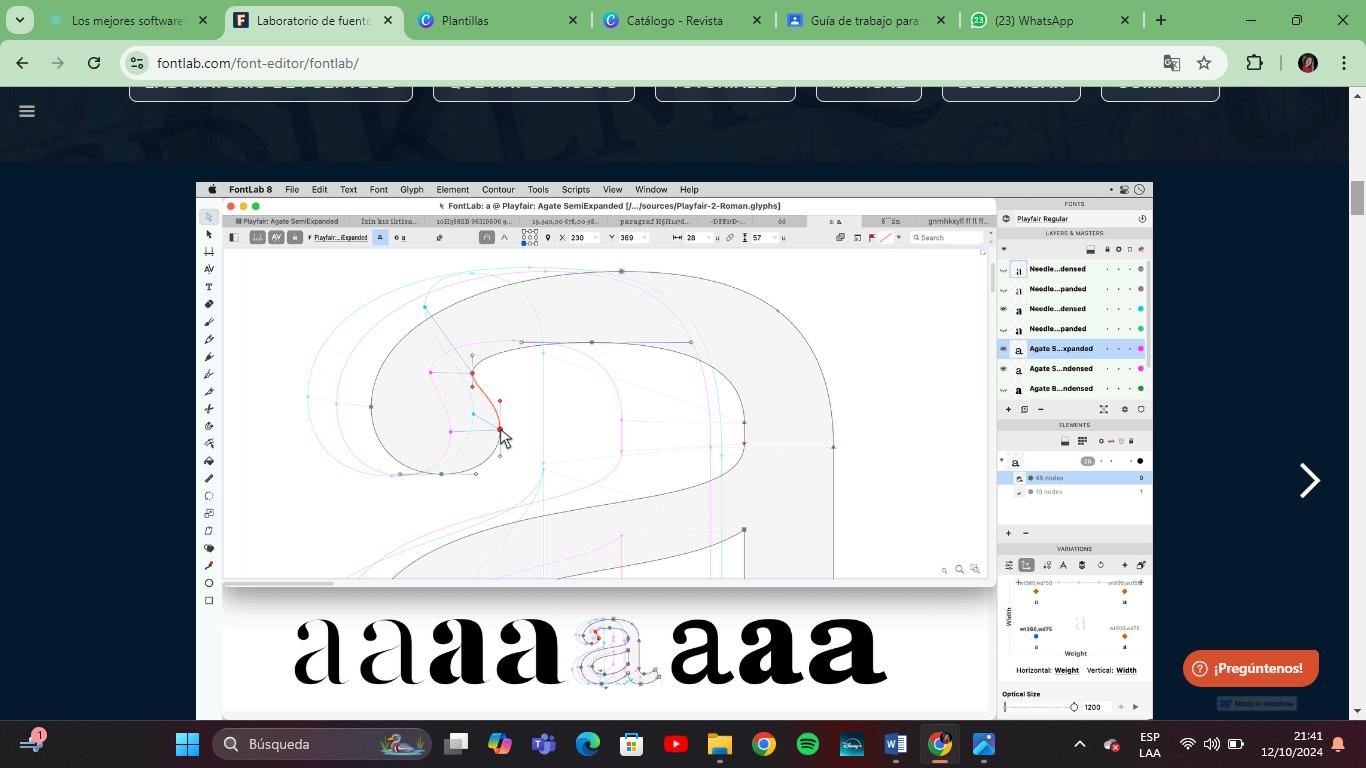Toggle the highlighted glyph mode button in property bar
1366x768 pixels.
tap(380, 238)
